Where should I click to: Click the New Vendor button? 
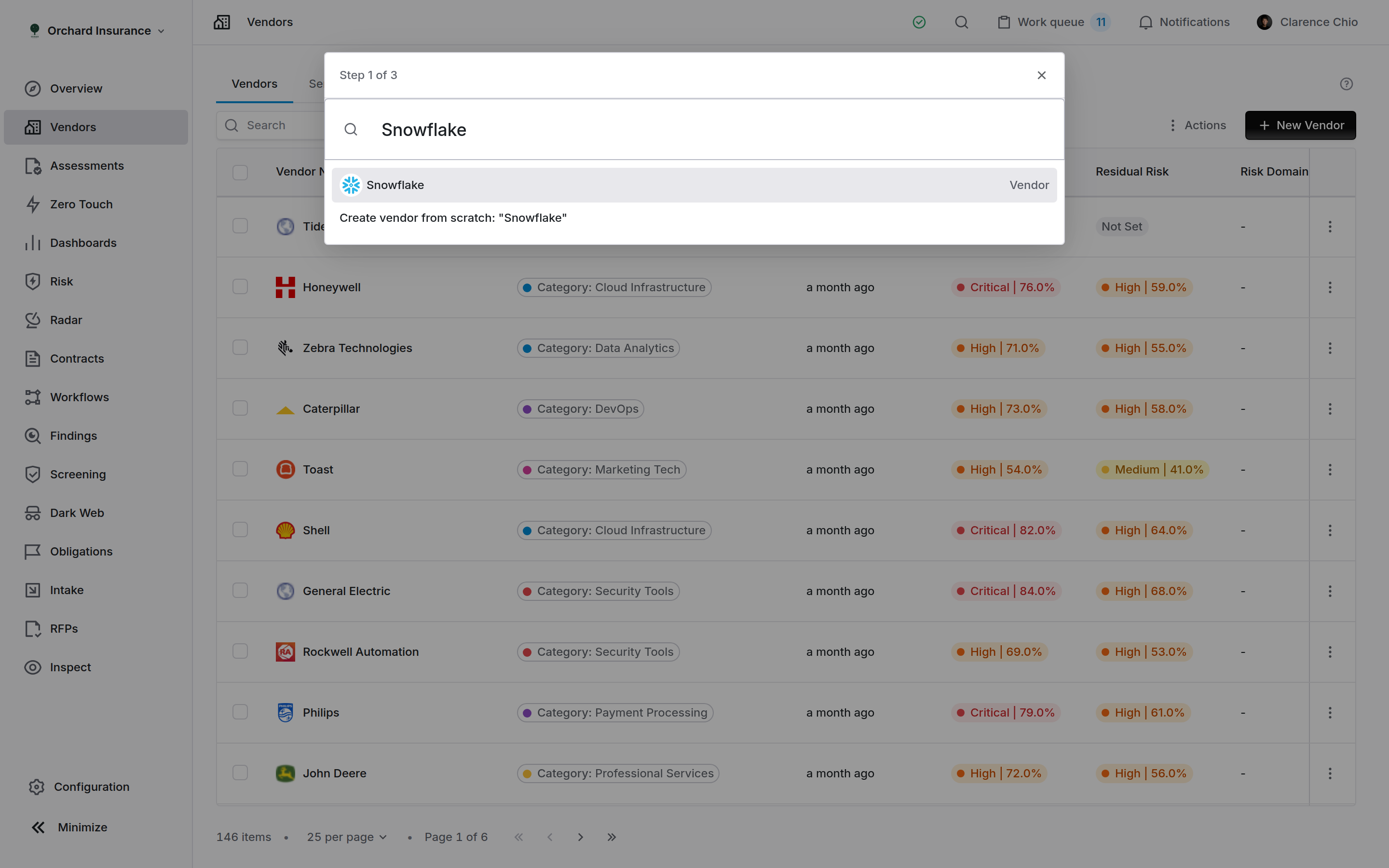(1300, 125)
